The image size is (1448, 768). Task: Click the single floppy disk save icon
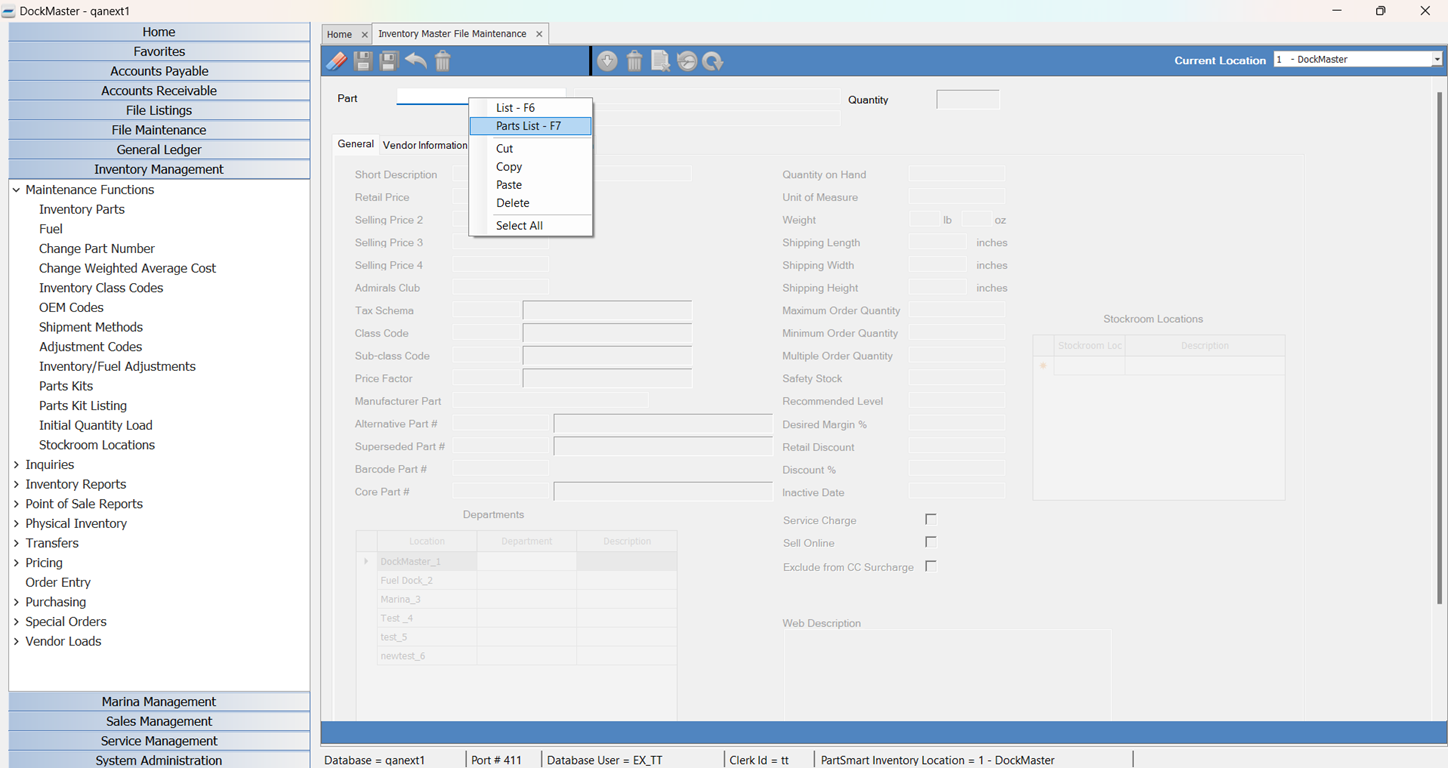pos(363,61)
